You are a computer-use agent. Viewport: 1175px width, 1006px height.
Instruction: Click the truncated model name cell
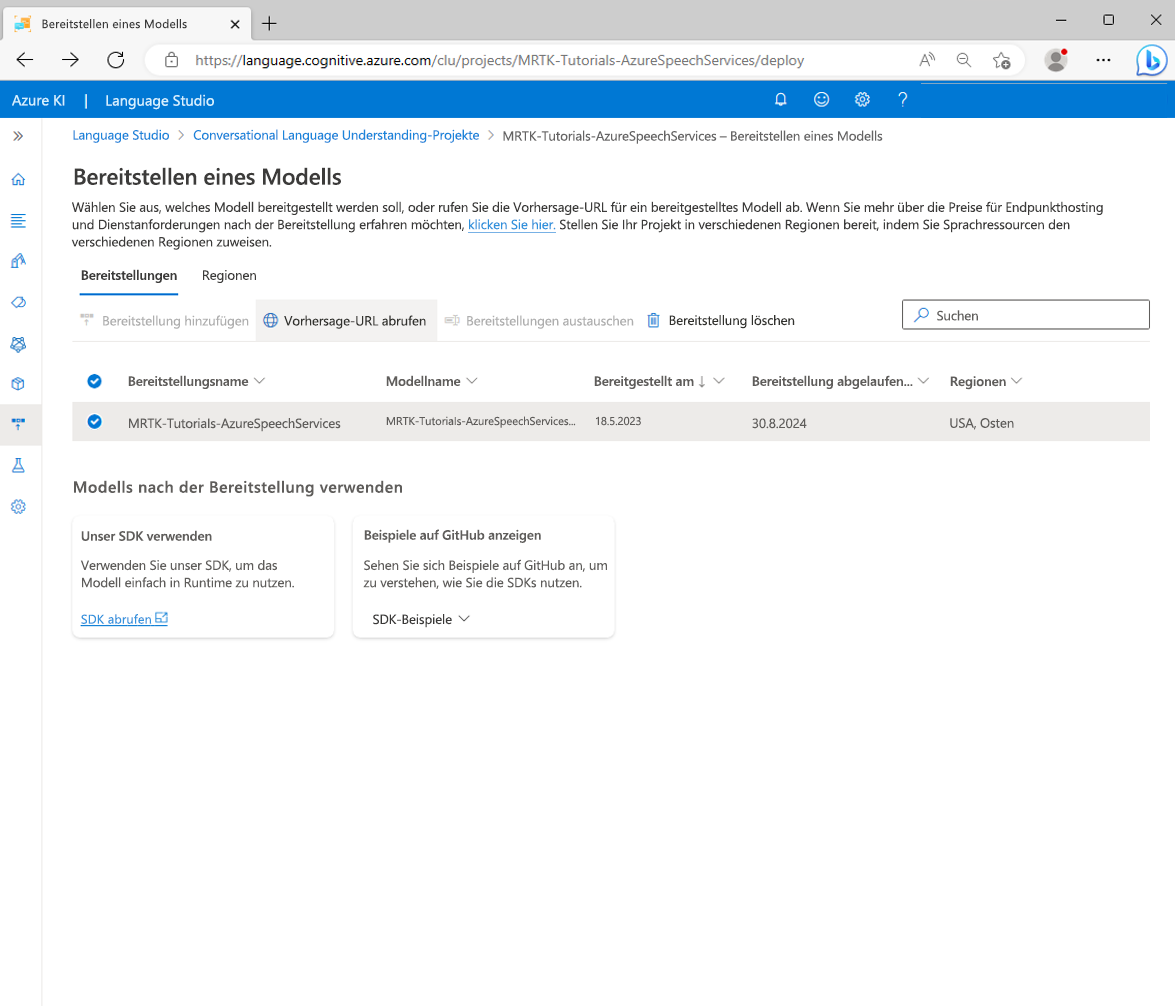tap(480, 421)
